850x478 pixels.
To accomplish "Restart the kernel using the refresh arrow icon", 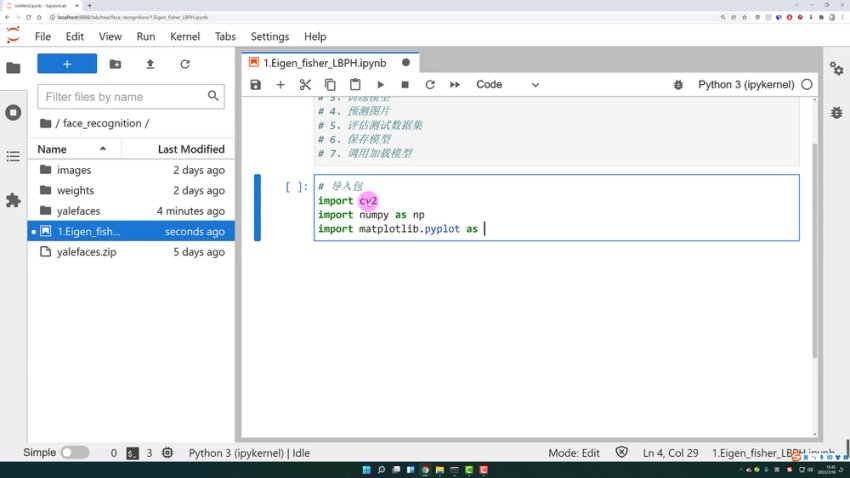I will 430,85.
